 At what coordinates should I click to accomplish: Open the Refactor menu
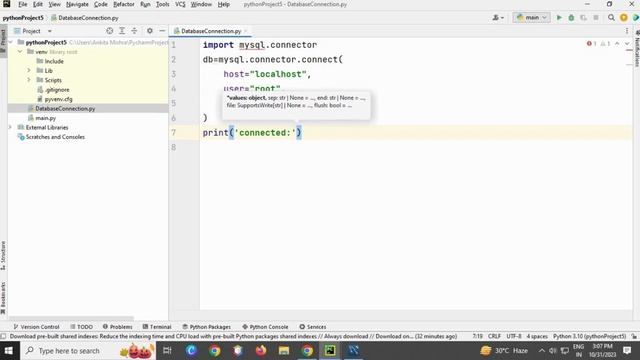(x=124, y=4)
